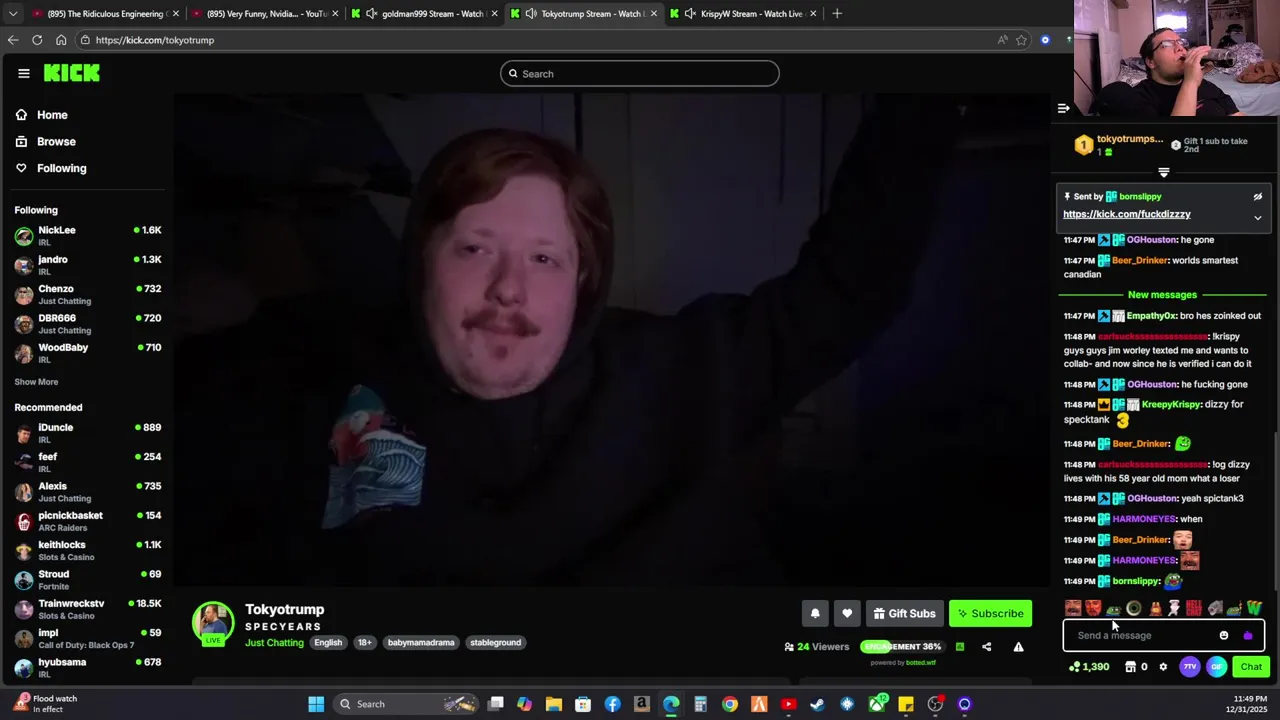Expand the pinned message chevron
The width and height of the screenshot is (1280, 720).
(x=1258, y=218)
